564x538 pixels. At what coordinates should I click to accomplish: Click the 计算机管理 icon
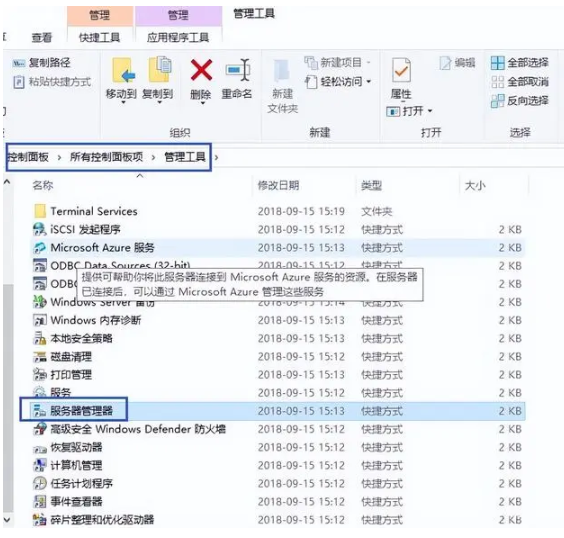point(40,465)
